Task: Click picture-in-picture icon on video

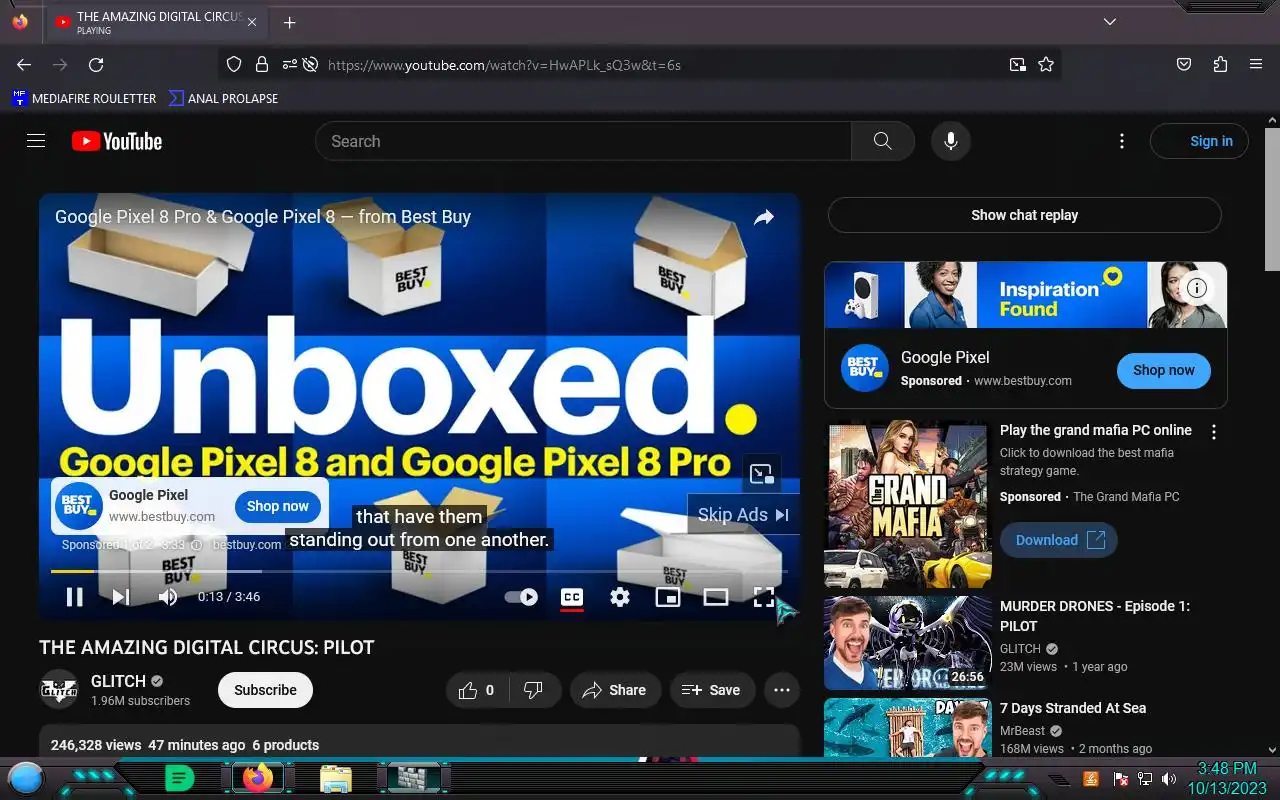Action: coord(762,474)
